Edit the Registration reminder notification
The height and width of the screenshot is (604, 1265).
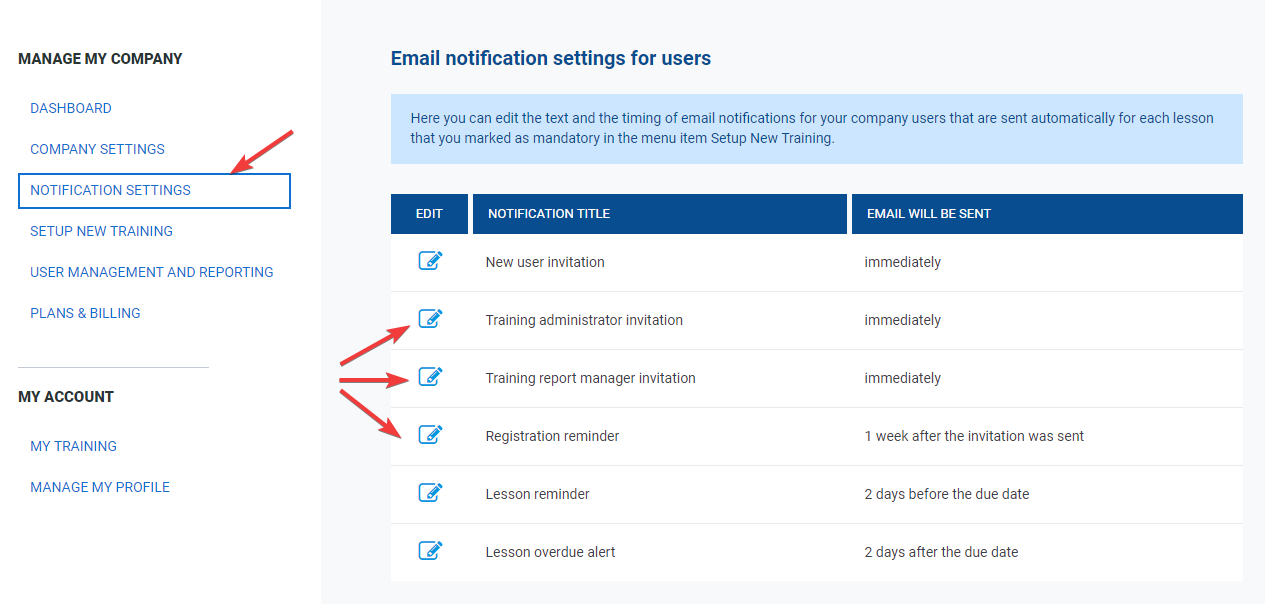tap(430, 435)
